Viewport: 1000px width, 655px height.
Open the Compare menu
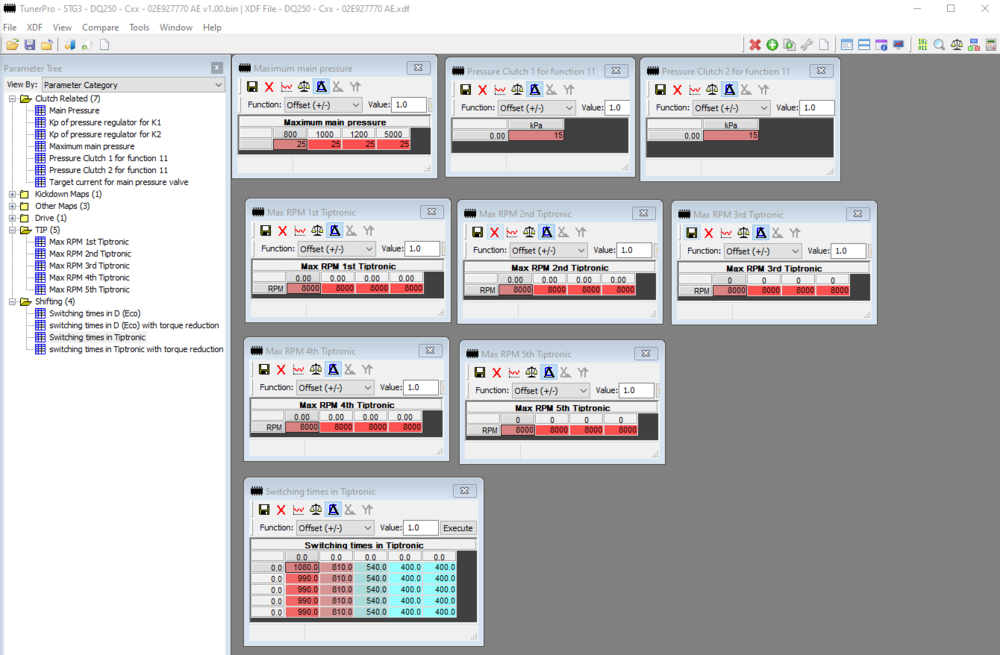100,27
